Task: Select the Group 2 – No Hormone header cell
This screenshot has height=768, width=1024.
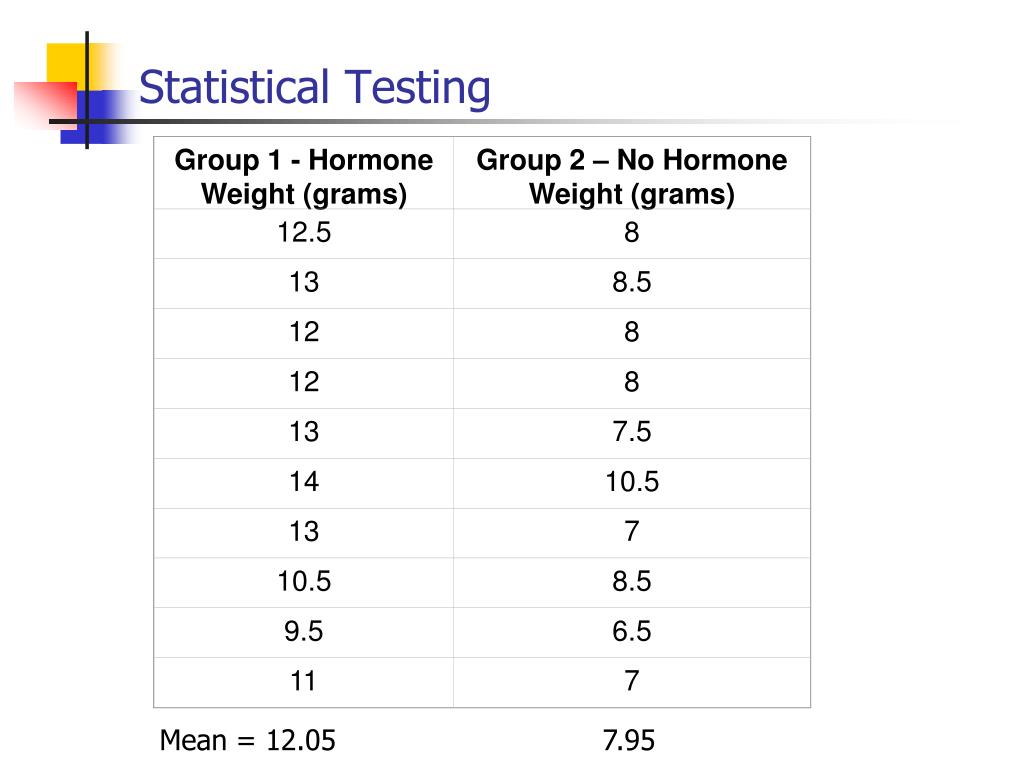Action: click(x=631, y=176)
